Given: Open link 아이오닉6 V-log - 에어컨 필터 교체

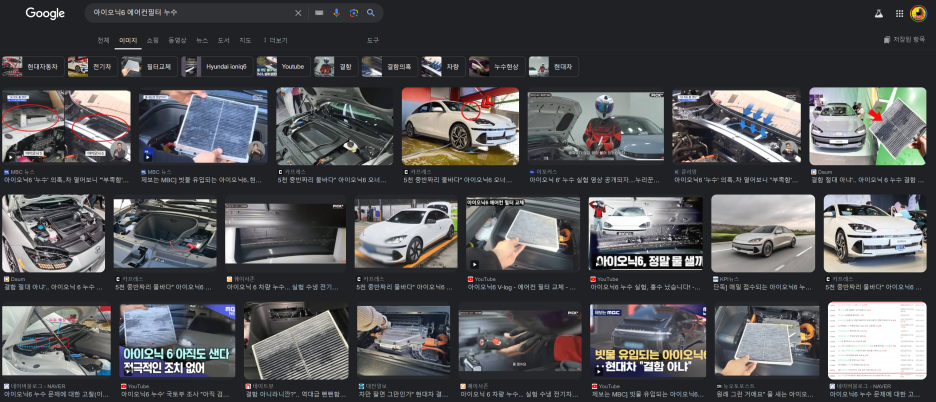Looking at the screenshot, I should tap(523, 287).
